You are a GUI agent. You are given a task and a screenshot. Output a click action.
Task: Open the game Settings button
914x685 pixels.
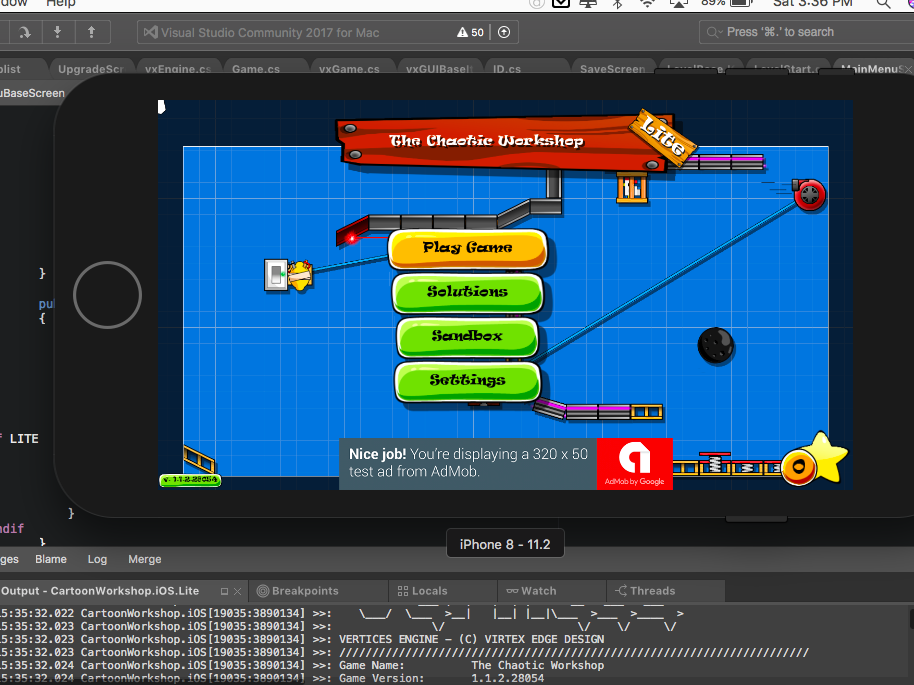point(467,380)
